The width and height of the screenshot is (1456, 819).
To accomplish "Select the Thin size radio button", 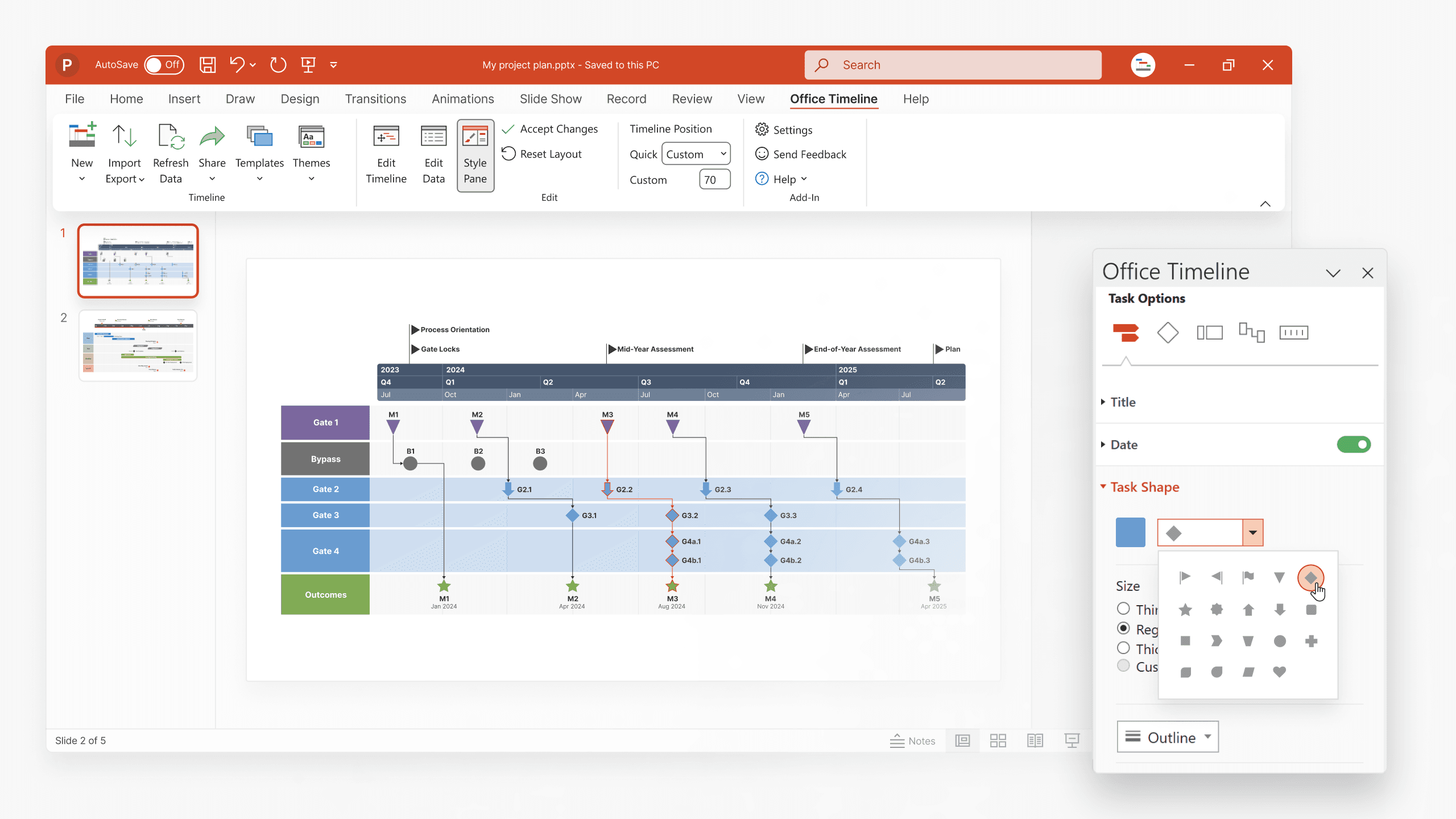I will 1123,609.
